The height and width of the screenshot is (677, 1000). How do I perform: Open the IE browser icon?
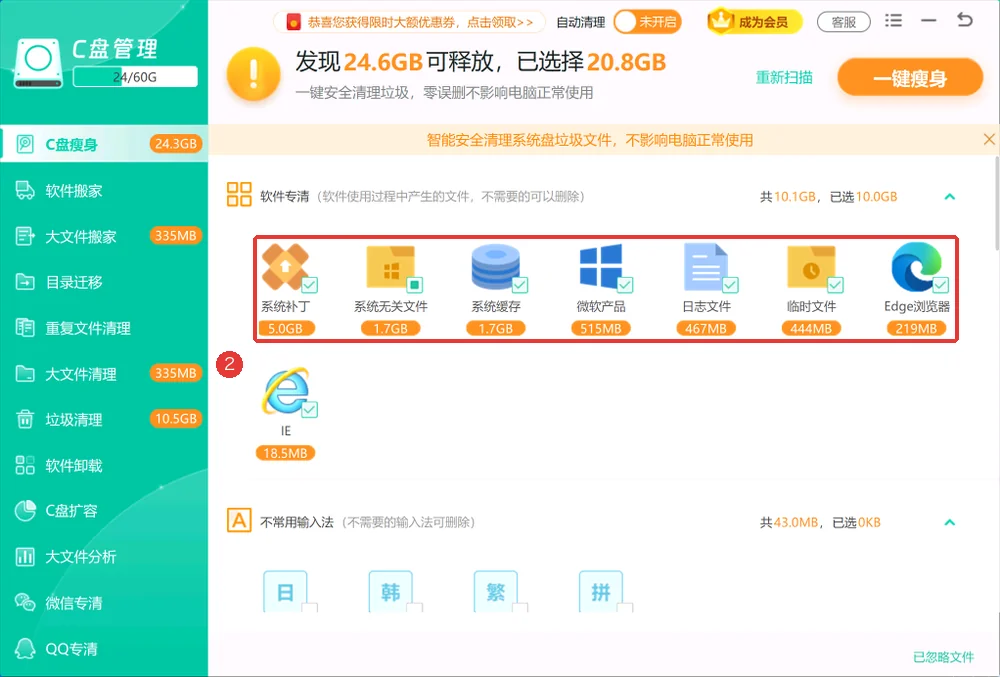click(x=285, y=391)
